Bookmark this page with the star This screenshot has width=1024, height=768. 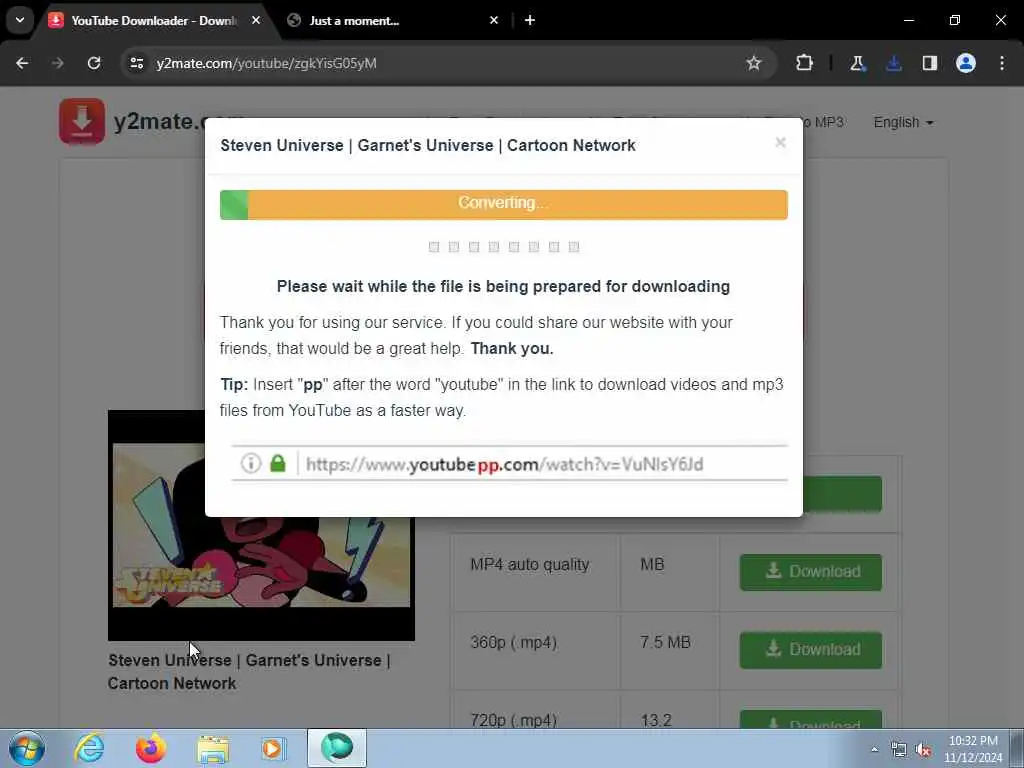[754, 63]
